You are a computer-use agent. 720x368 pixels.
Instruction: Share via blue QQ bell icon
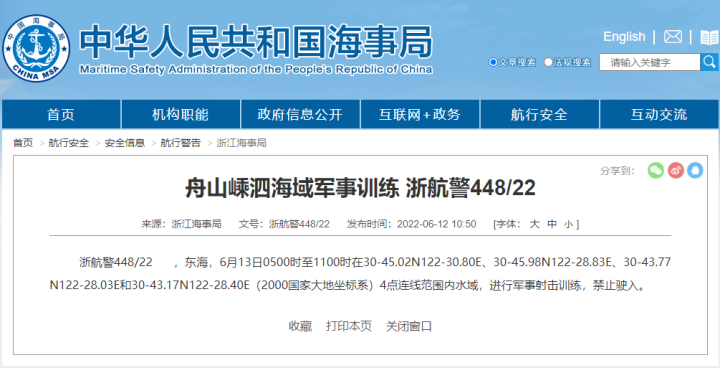(695, 170)
